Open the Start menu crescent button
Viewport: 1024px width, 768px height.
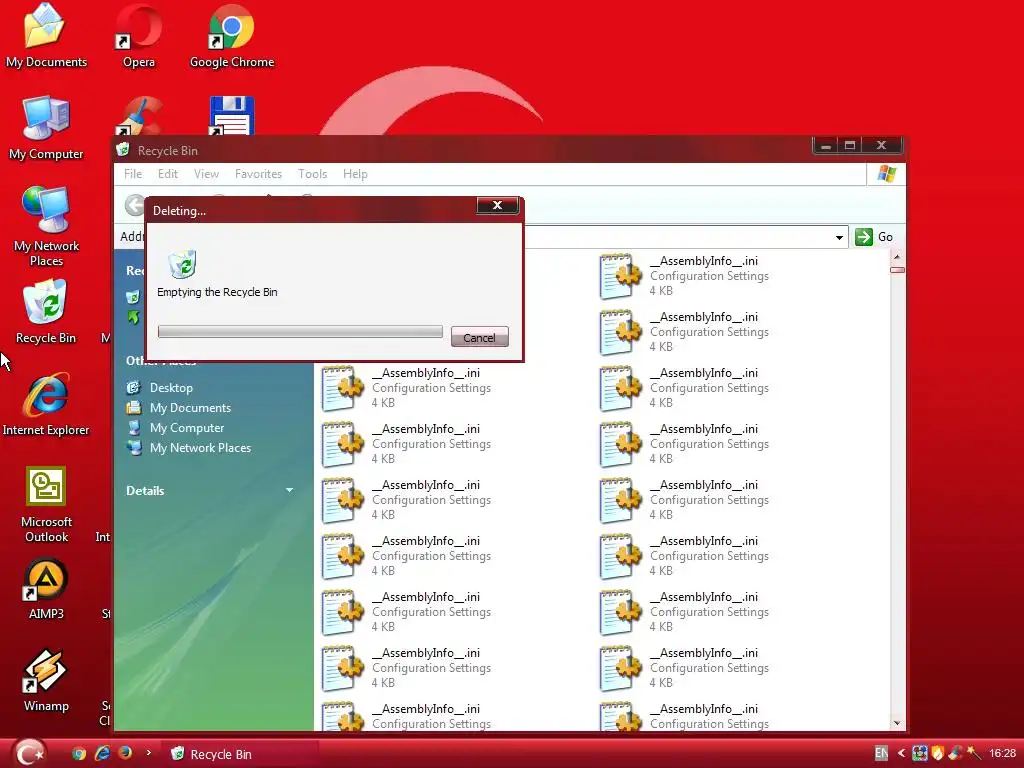click(x=29, y=752)
